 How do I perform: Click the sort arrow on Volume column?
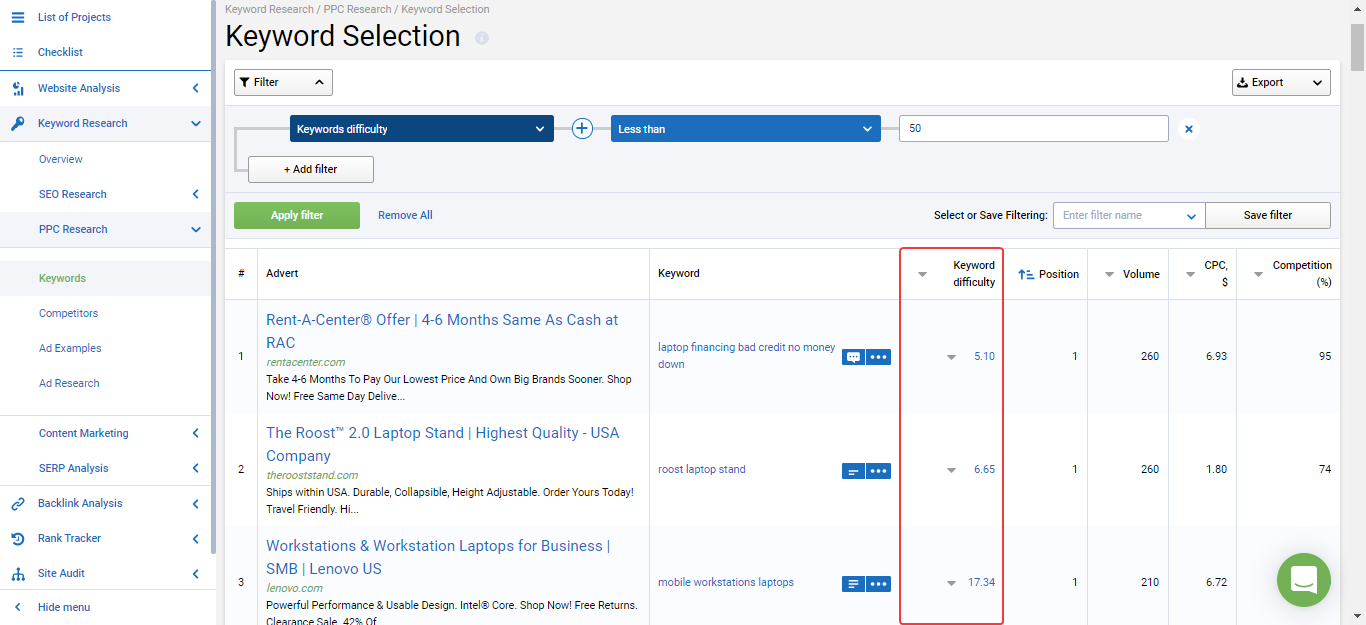[1109, 275]
